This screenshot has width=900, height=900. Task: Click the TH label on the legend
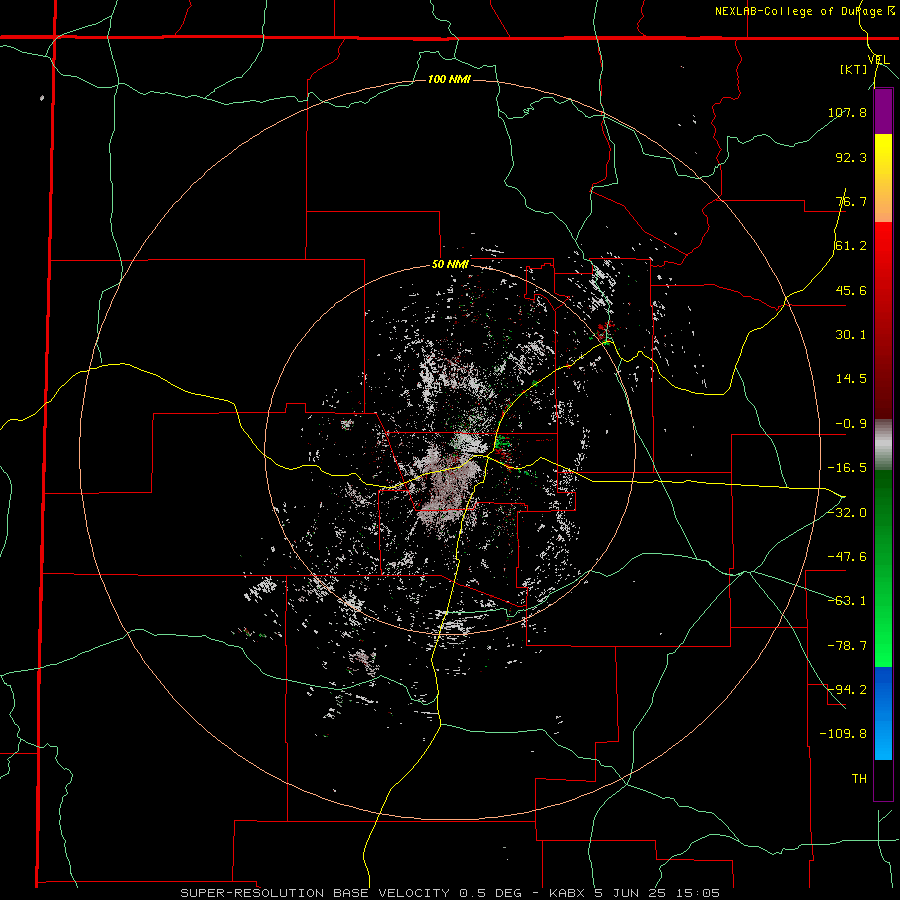[859, 779]
